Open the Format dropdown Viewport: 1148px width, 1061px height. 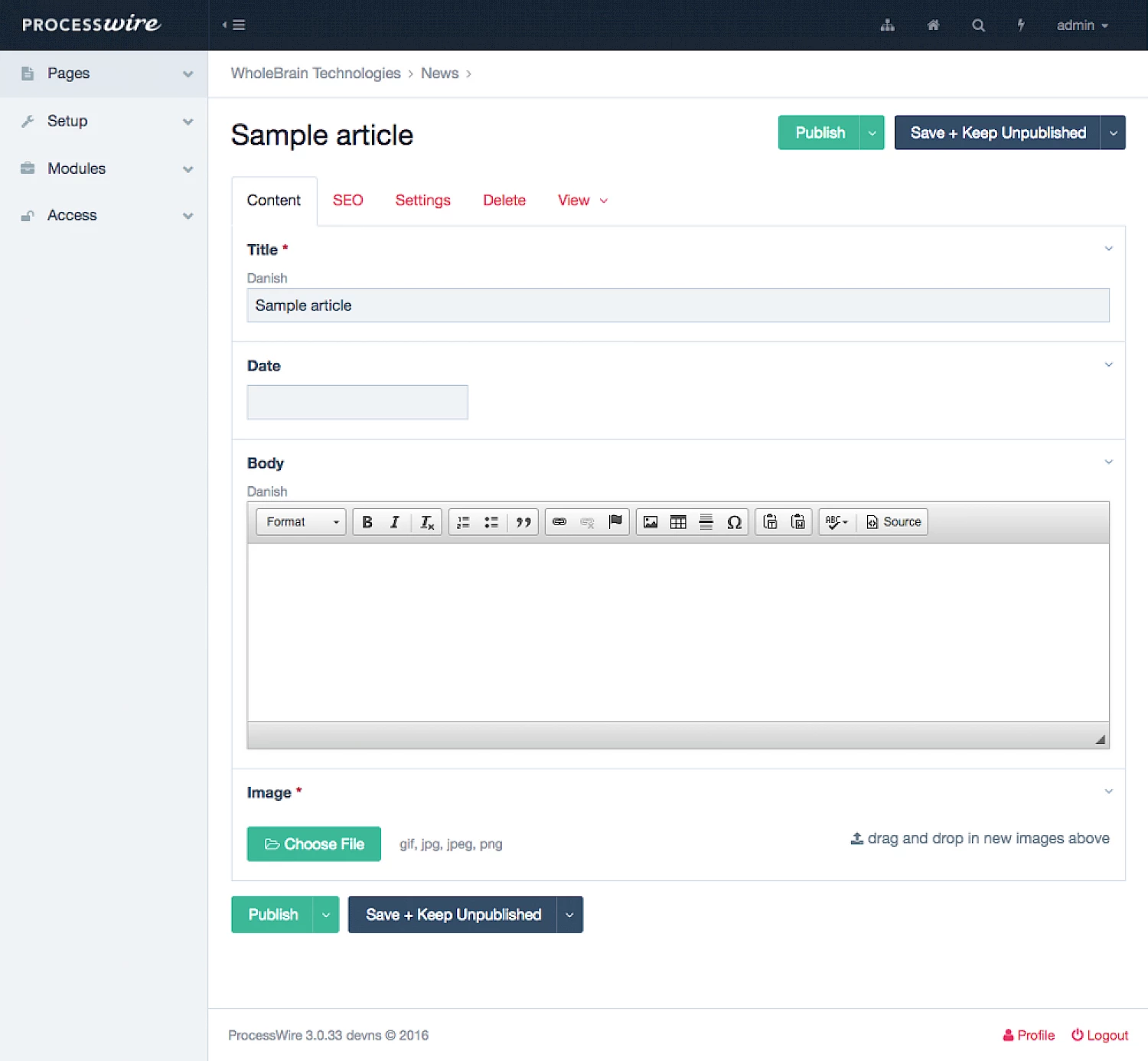click(302, 522)
